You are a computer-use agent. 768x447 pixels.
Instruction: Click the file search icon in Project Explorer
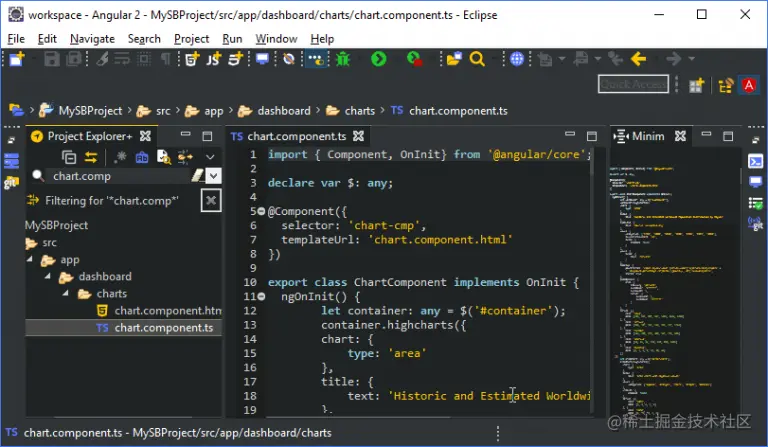click(x=164, y=157)
